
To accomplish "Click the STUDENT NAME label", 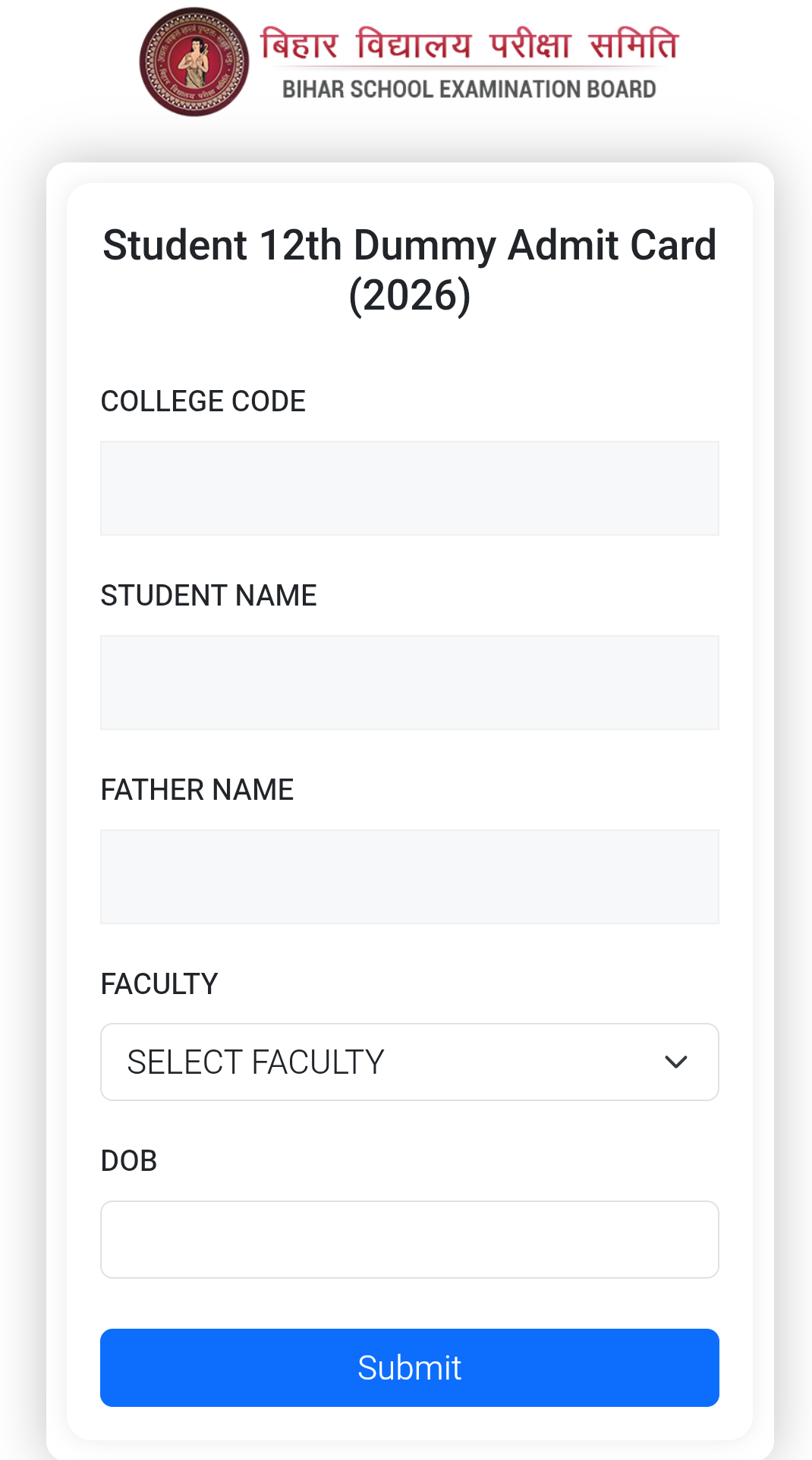I will pyautogui.click(x=209, y=596).
